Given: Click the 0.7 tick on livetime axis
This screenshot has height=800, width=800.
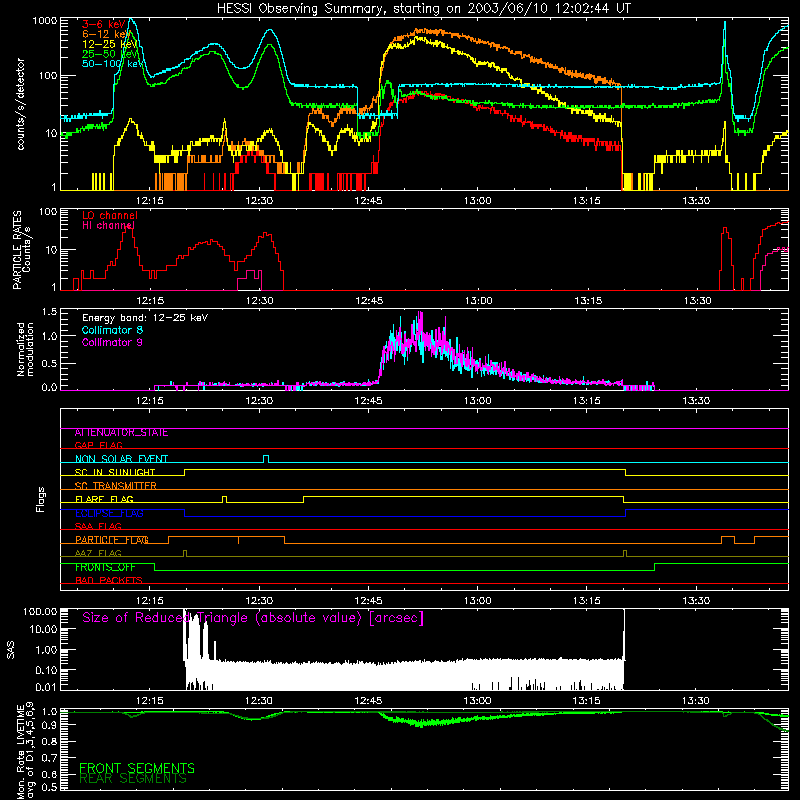Looking at the screenshot, I should 51,758.
